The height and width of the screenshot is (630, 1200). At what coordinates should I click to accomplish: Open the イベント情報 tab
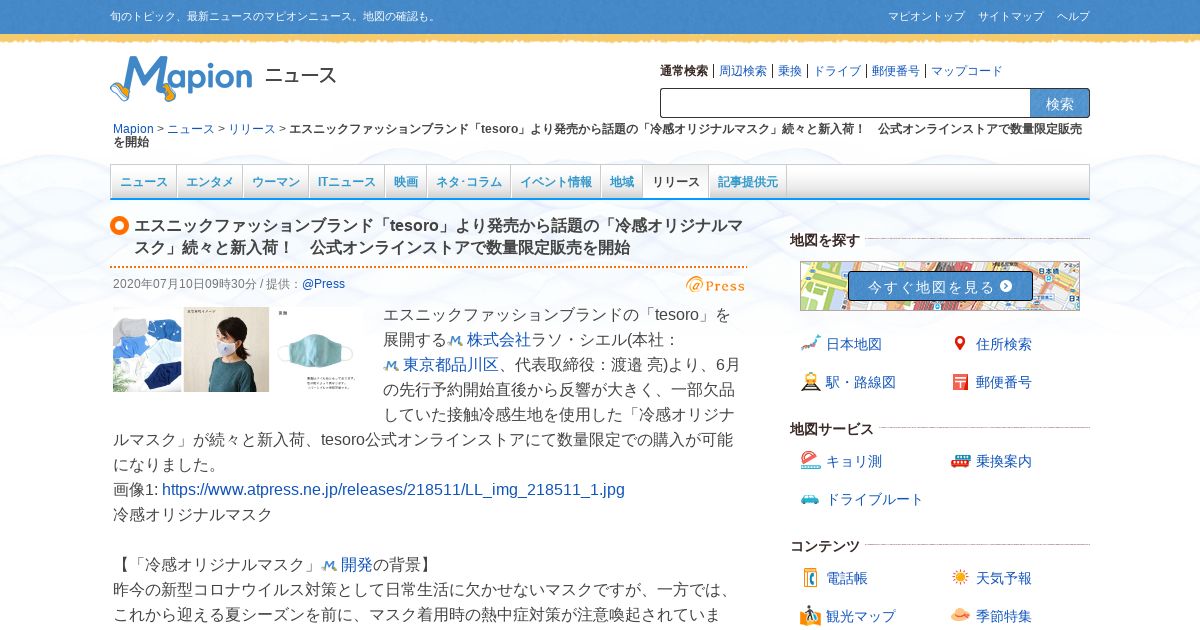click(x=556, y=182)
